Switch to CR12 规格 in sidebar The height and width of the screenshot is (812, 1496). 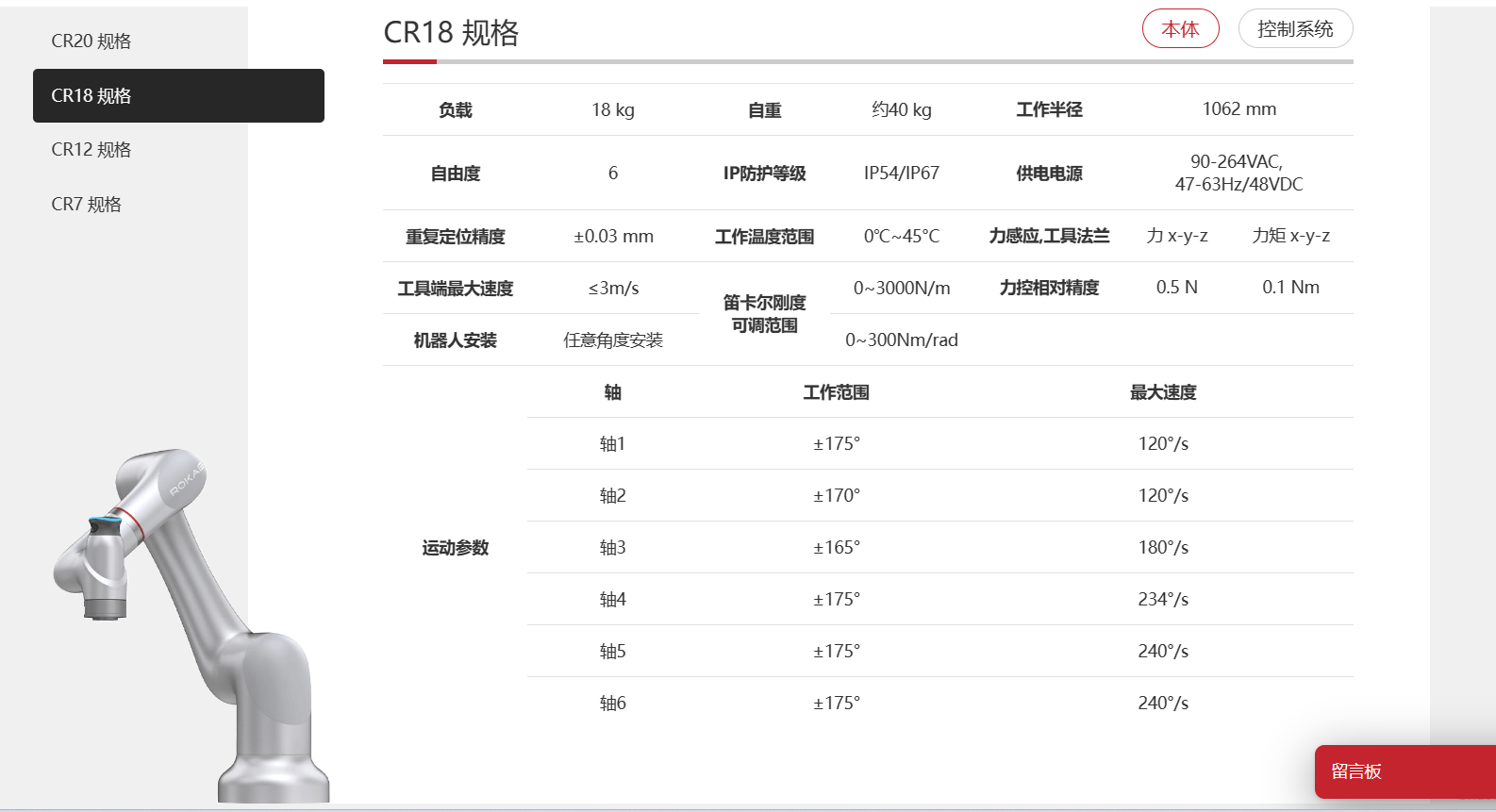pyautogui.click(x=91, y=150)
